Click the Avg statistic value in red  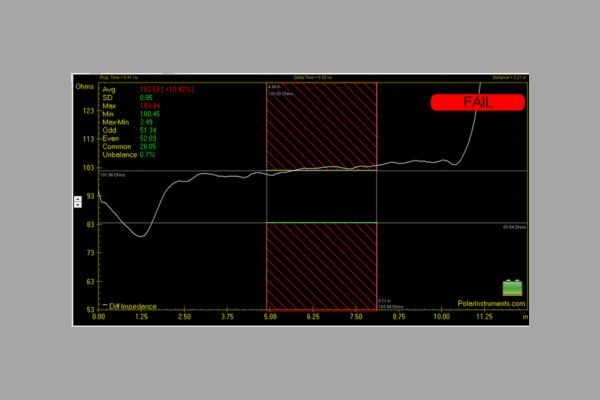click(167, 90)
